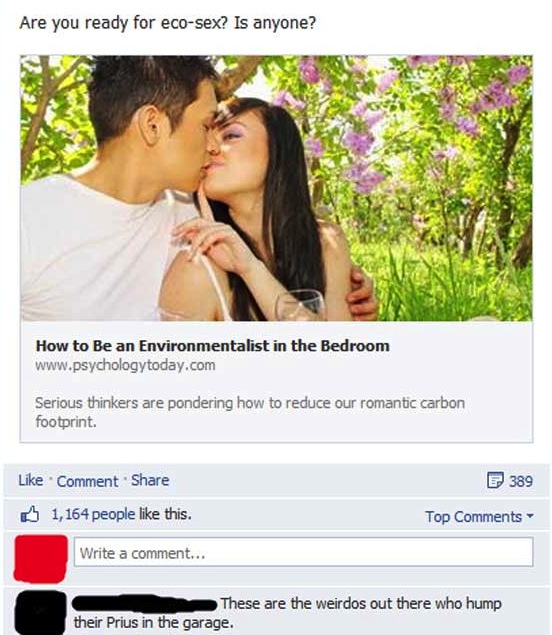
Task: Click the Comment link under the post
Action: tap(87, 481)
